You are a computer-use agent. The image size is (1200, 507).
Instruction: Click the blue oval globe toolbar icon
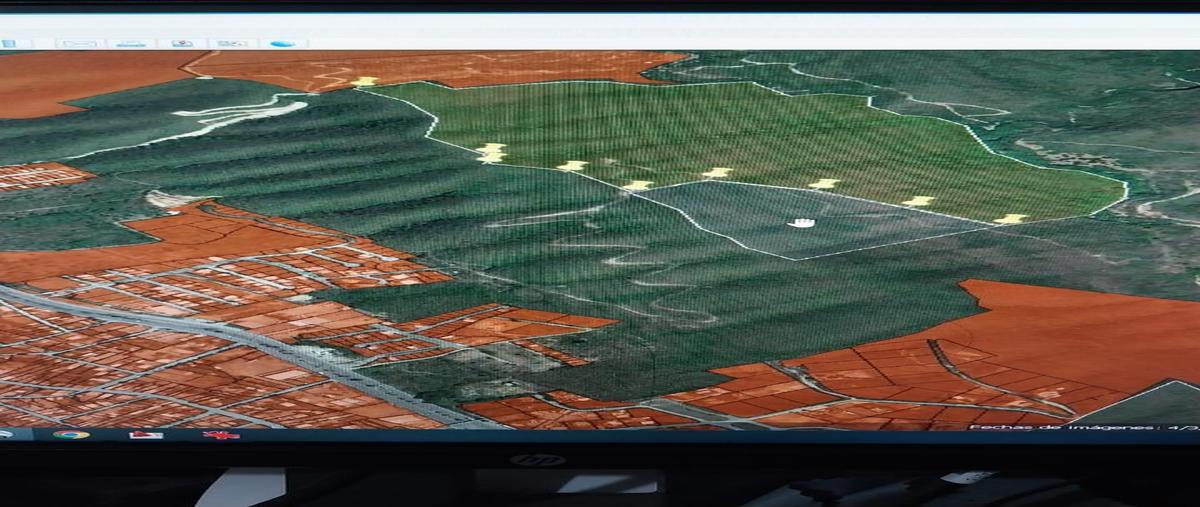pos(283,44)
